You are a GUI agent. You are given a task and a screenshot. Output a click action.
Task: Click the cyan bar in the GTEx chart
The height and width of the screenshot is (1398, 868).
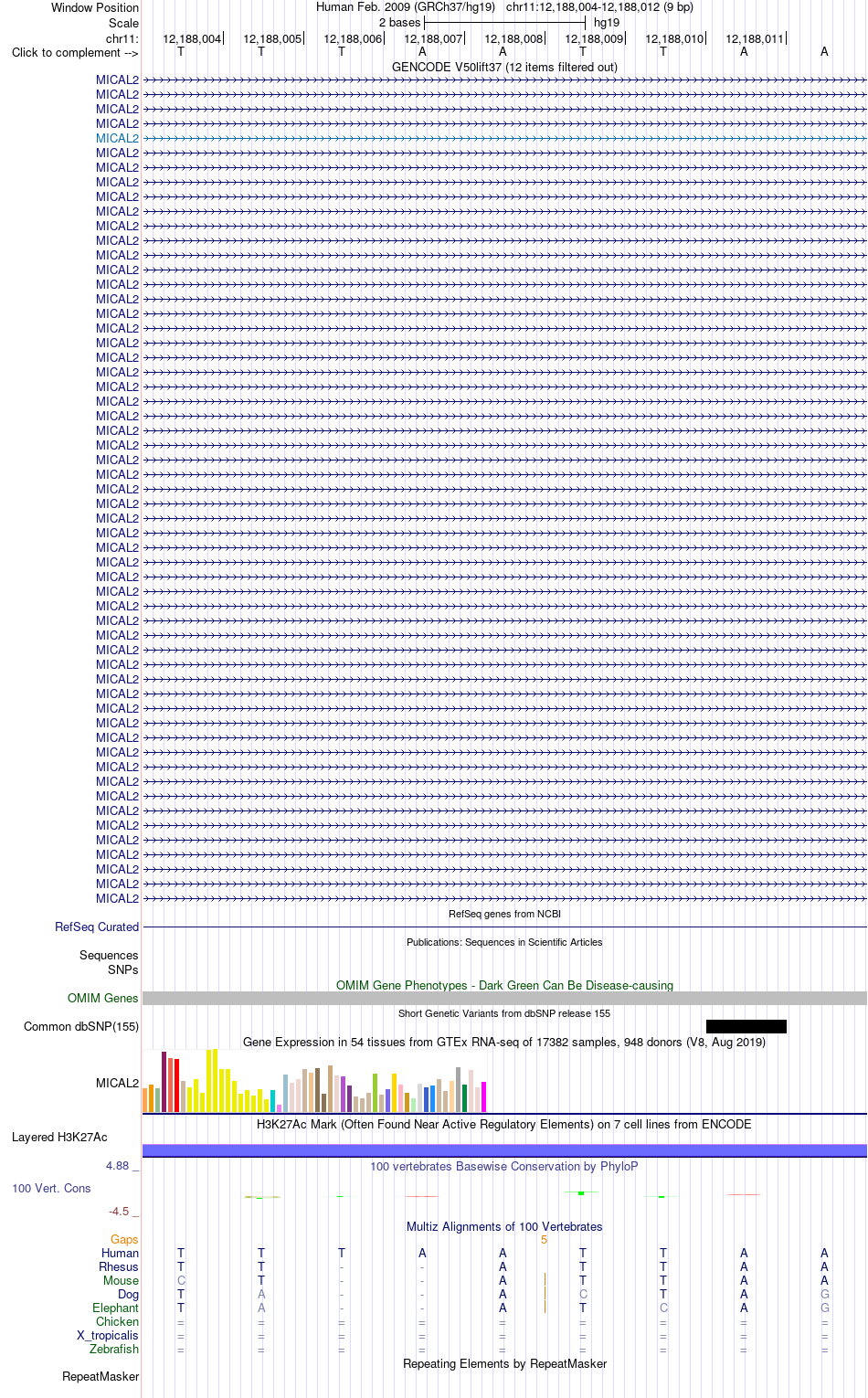coord(272,1101)
